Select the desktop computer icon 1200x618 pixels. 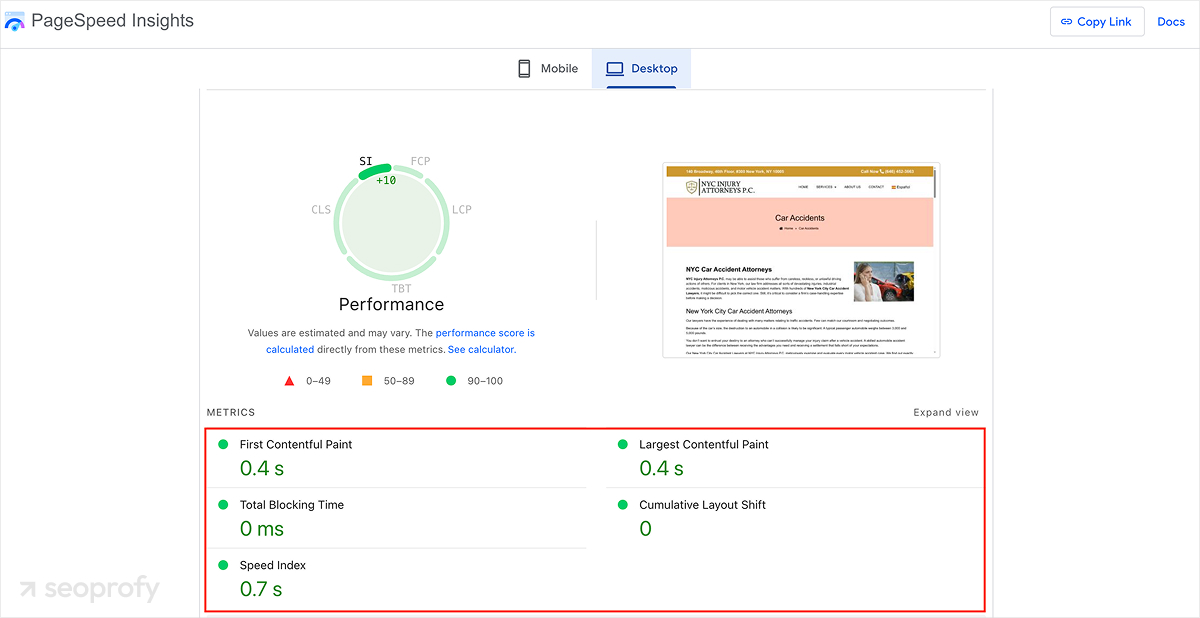pos(617,68)
